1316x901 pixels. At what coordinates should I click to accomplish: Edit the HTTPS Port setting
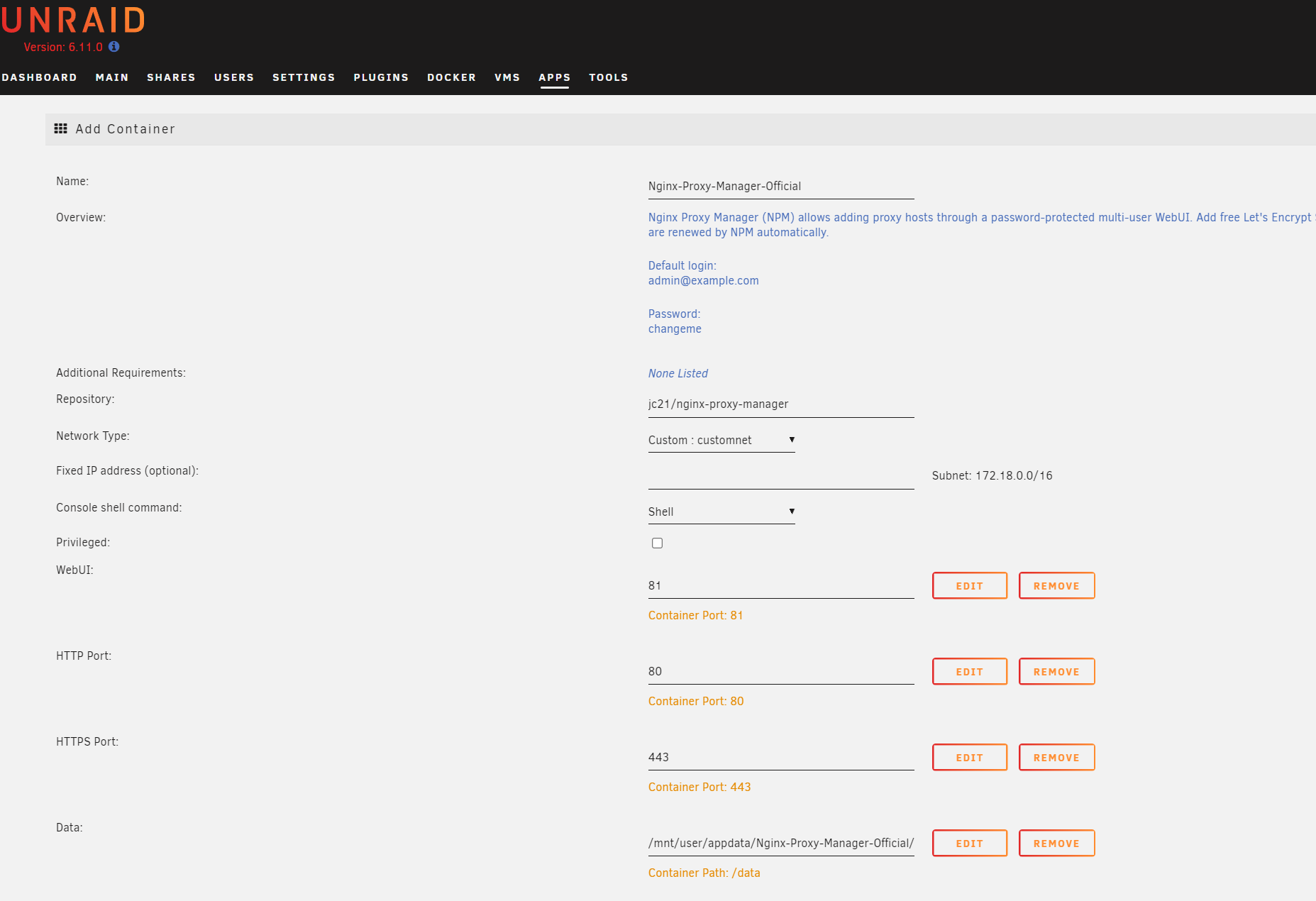click(x=970, y=758)
